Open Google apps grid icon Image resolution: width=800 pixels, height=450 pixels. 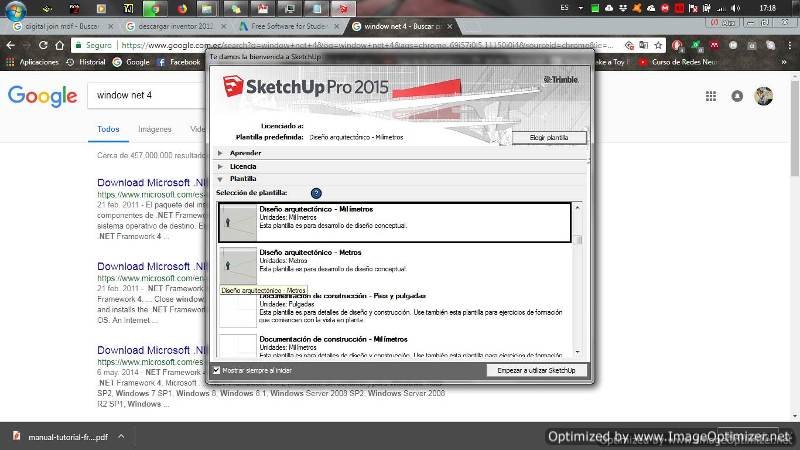click(x=711, y=96)
